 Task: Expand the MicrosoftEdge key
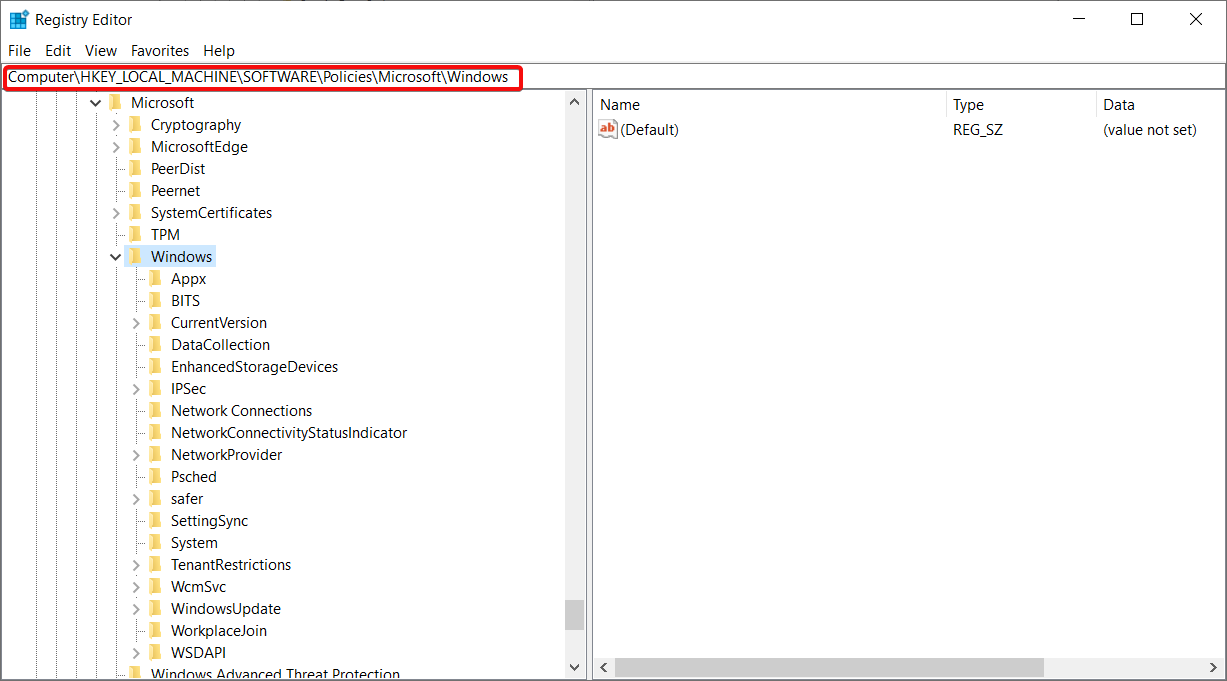(x=116, y=147)
